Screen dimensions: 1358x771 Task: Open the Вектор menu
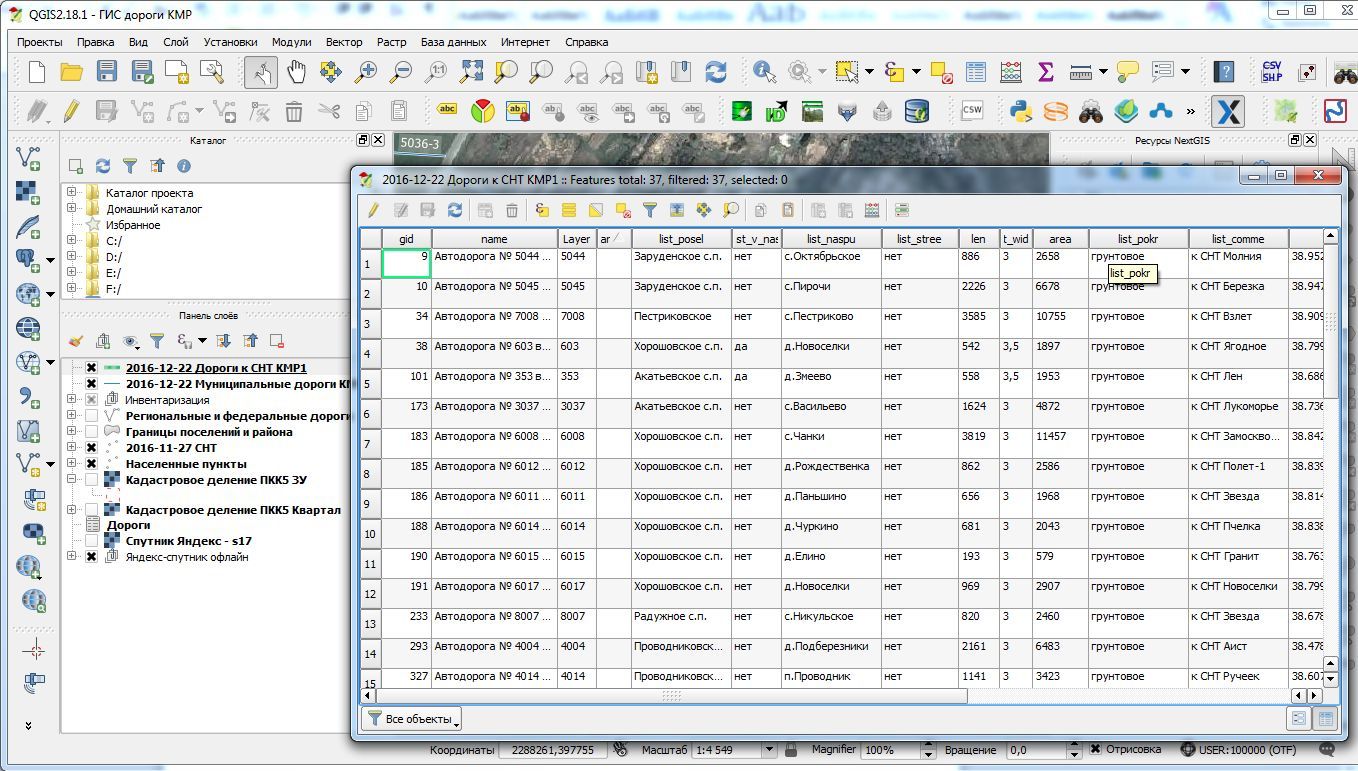click(344, 42)
